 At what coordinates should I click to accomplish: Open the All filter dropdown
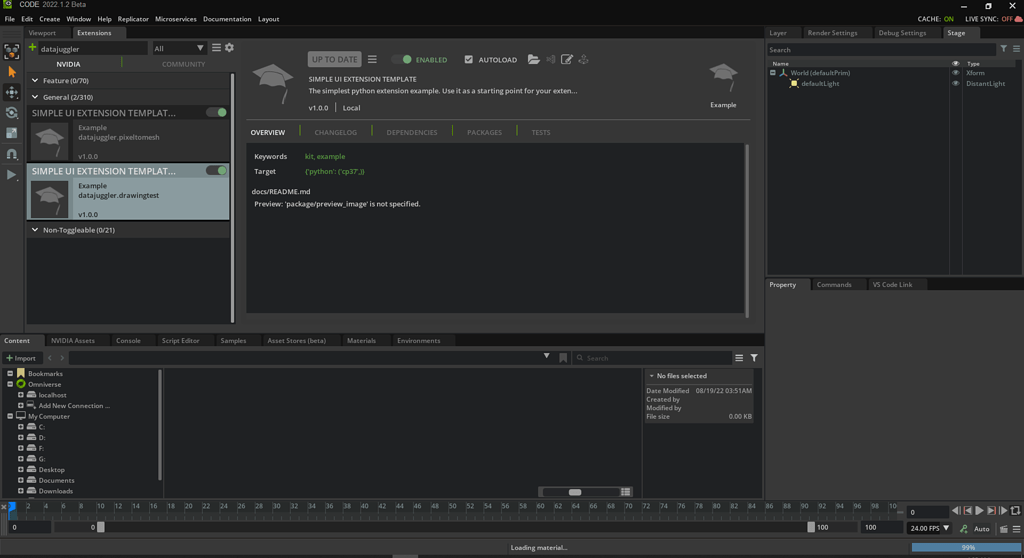pyautogui.click(x=179, y=48)
